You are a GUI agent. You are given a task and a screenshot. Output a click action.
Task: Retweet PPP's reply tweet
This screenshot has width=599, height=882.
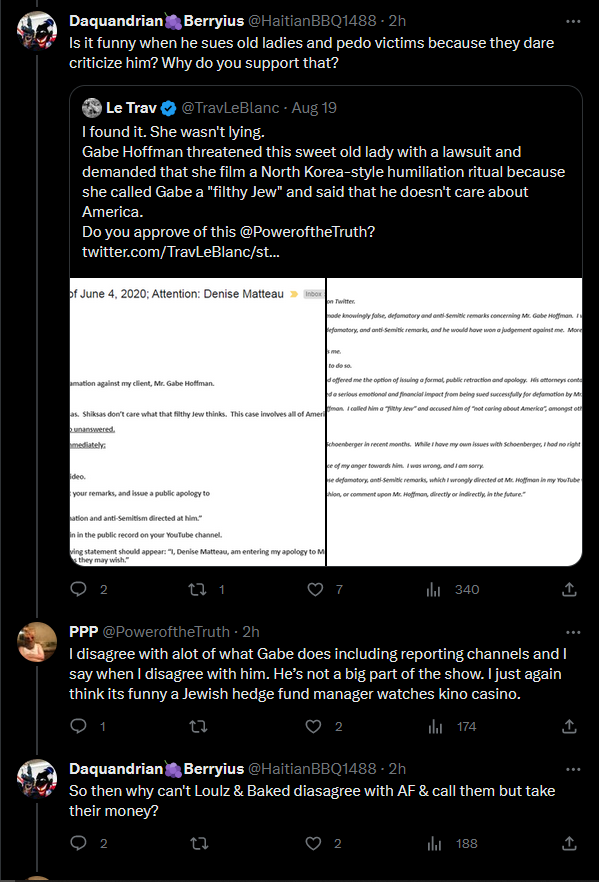coord(199,726)
